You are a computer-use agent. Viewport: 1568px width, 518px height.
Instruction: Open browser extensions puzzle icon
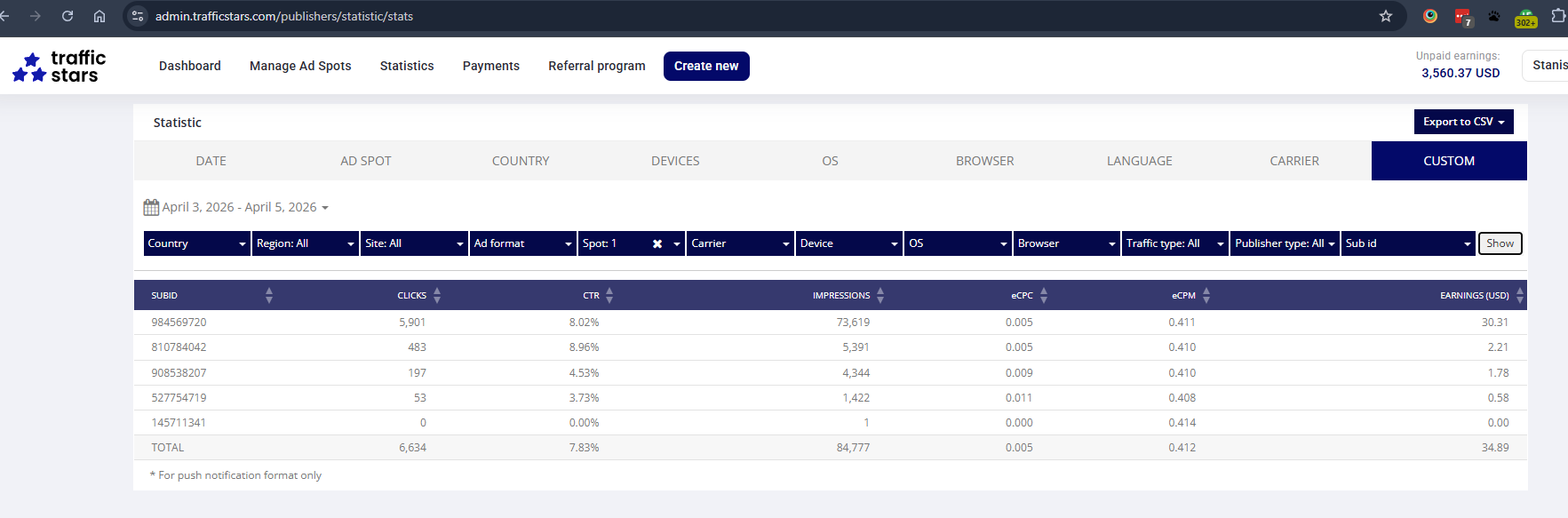[x=1557, y=16]
